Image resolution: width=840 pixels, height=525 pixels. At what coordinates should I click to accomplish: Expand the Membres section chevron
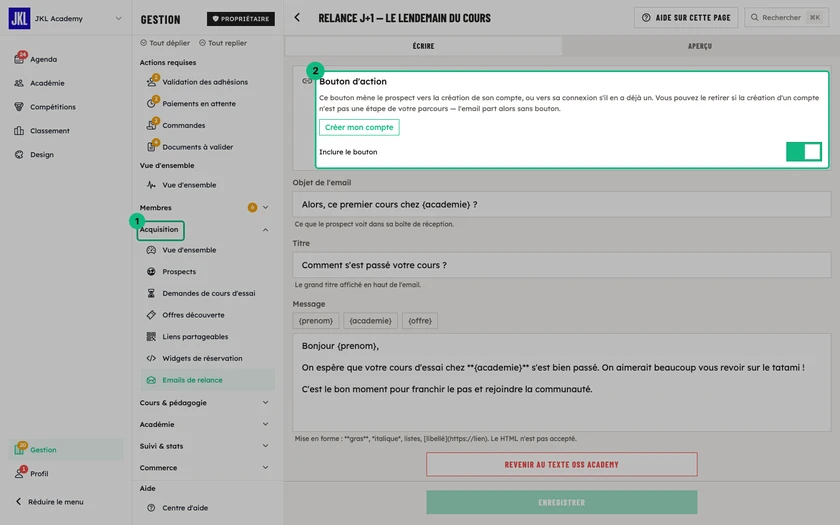265,207
